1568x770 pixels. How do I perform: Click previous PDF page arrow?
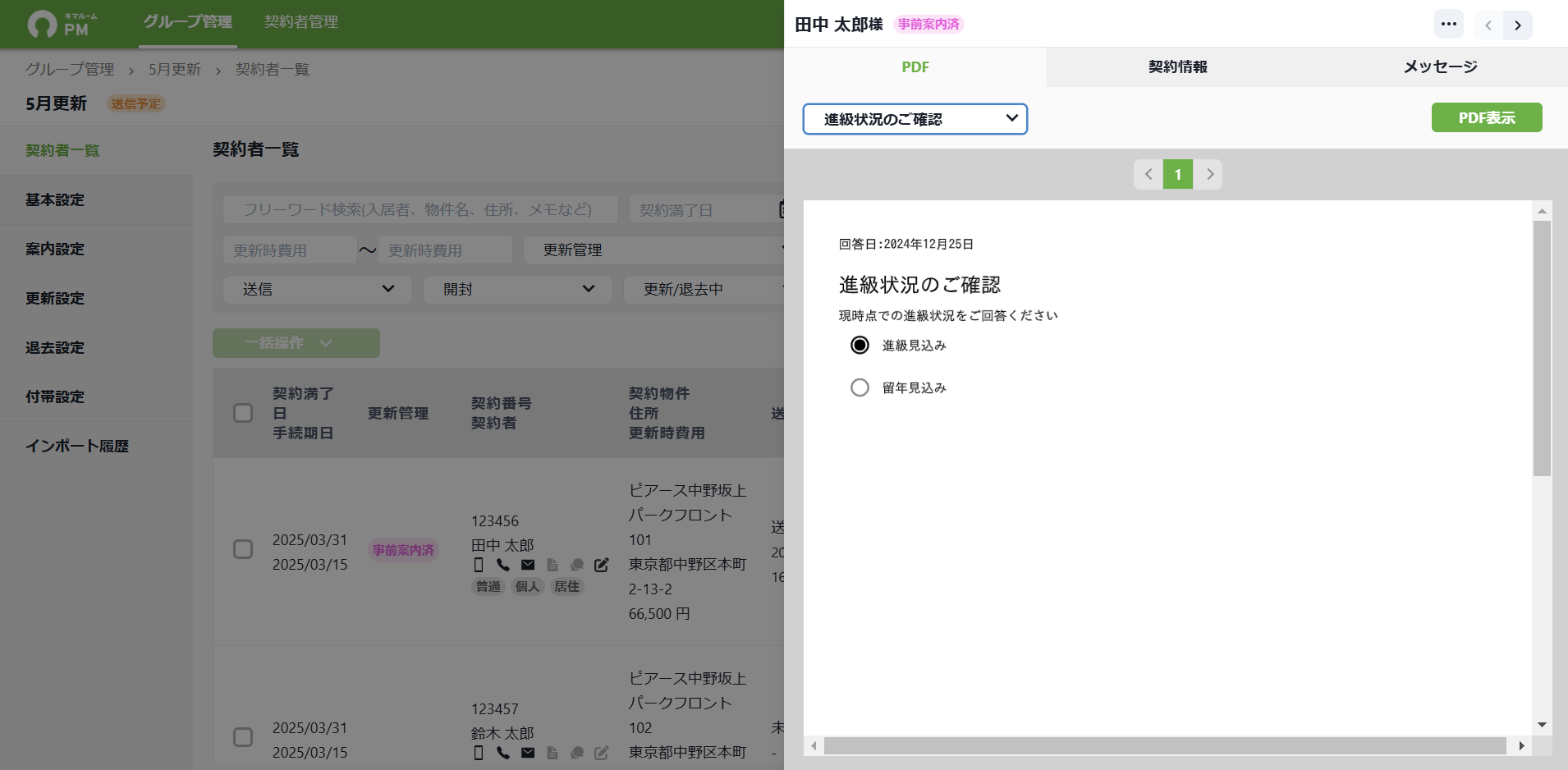click(1148, 174)
